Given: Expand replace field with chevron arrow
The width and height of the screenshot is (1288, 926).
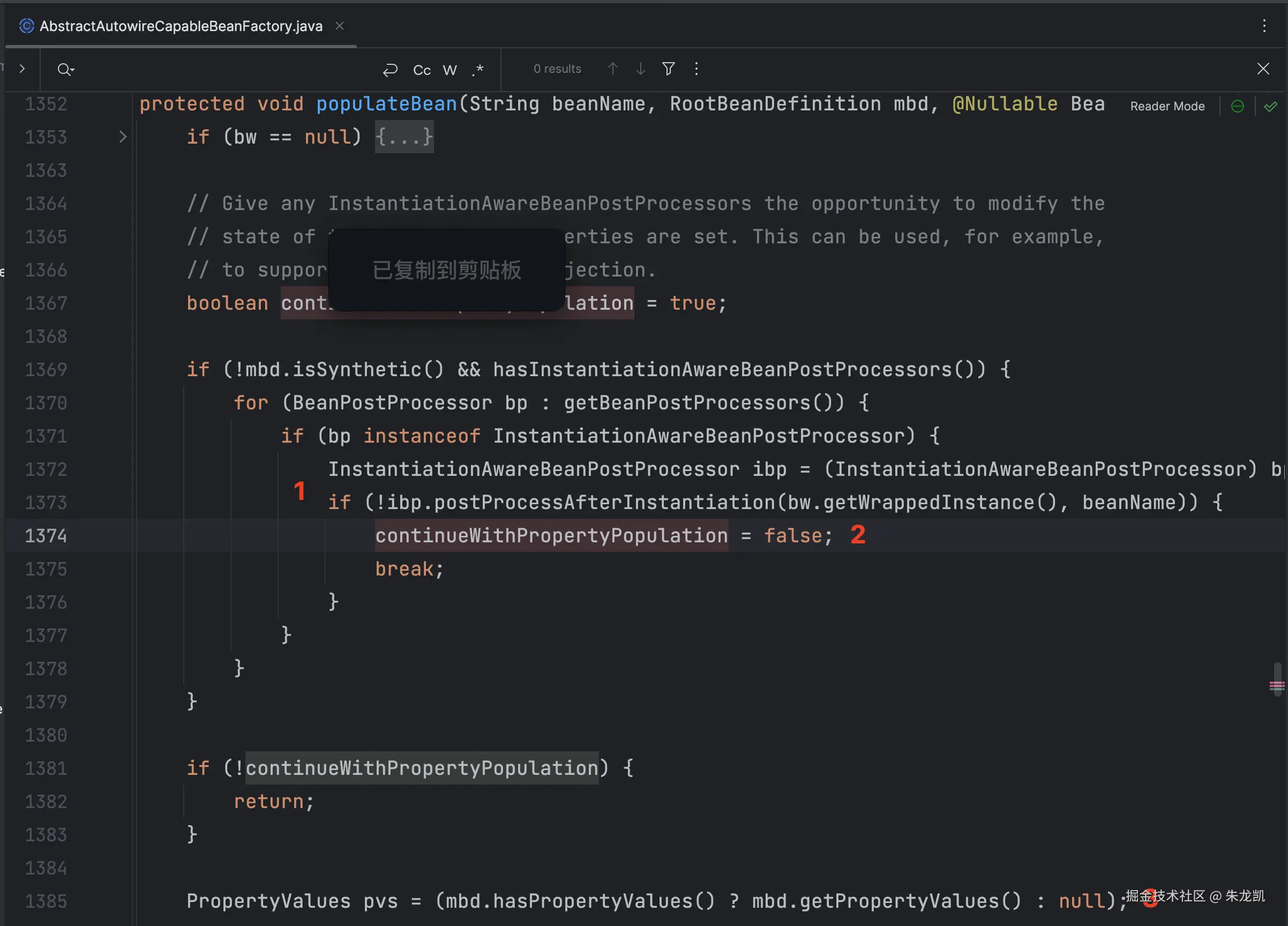Looking at the screenshot, I should [22, 69].
